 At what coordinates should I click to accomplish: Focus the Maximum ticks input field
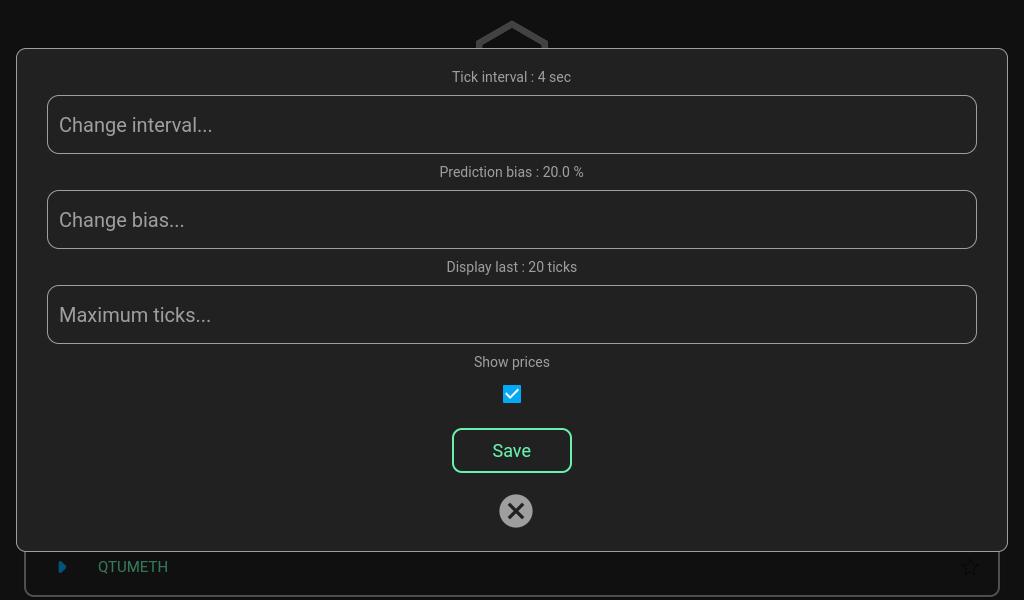[511, 315]
